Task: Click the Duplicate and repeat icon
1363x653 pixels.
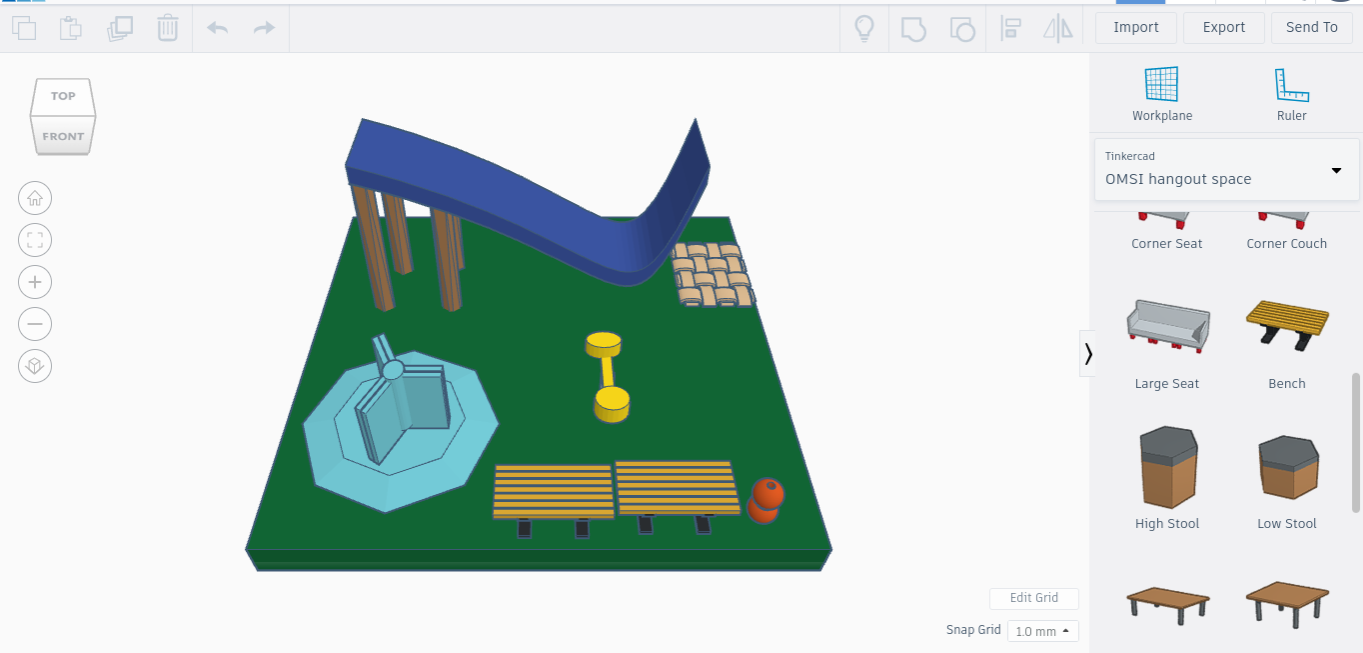Action: [x=120, y=28]
